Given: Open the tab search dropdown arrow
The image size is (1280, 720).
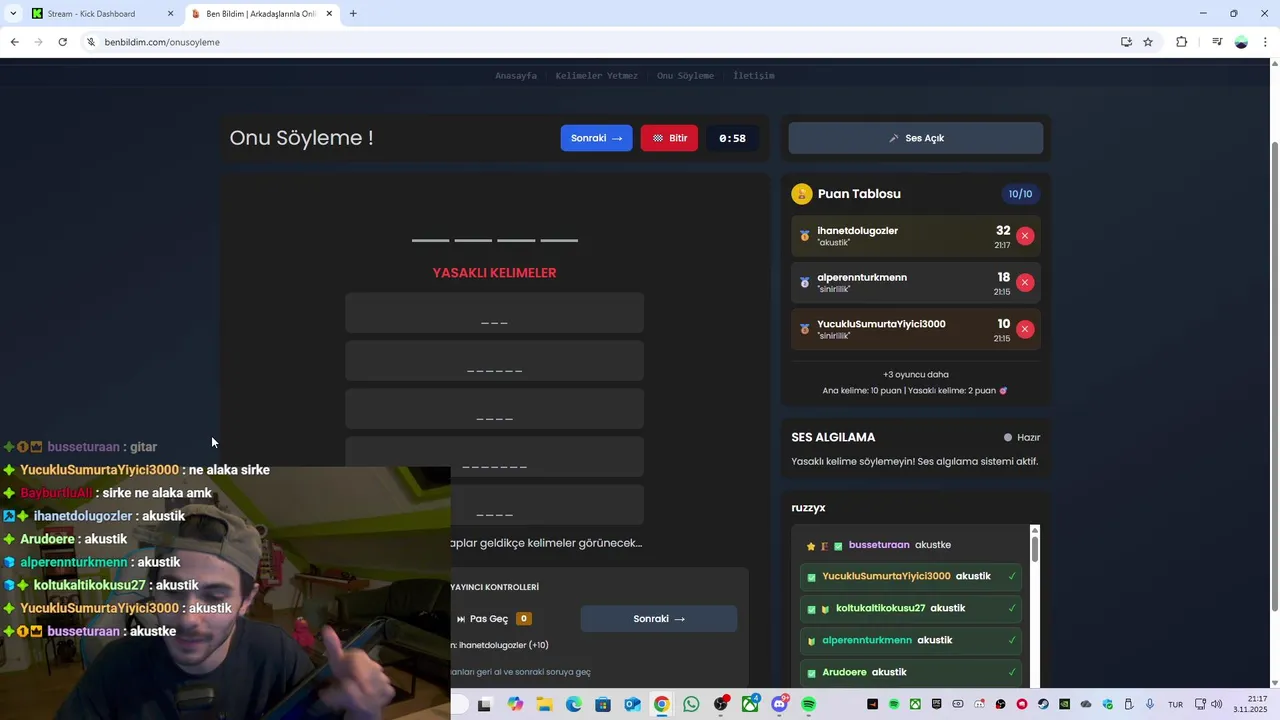Looking at the screenshot, I should (x=13, y=14).
